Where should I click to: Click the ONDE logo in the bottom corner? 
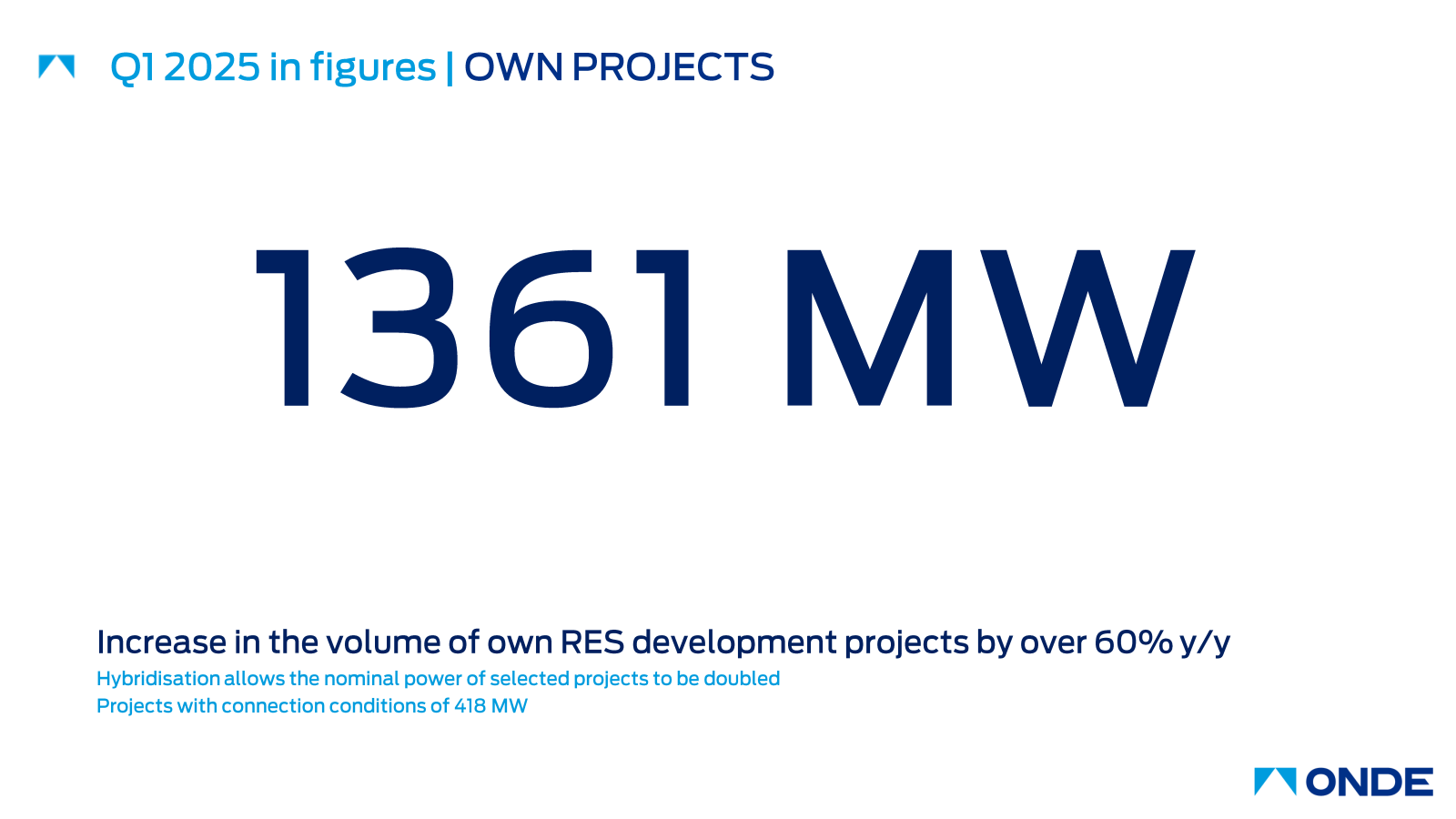(1343, 782)
